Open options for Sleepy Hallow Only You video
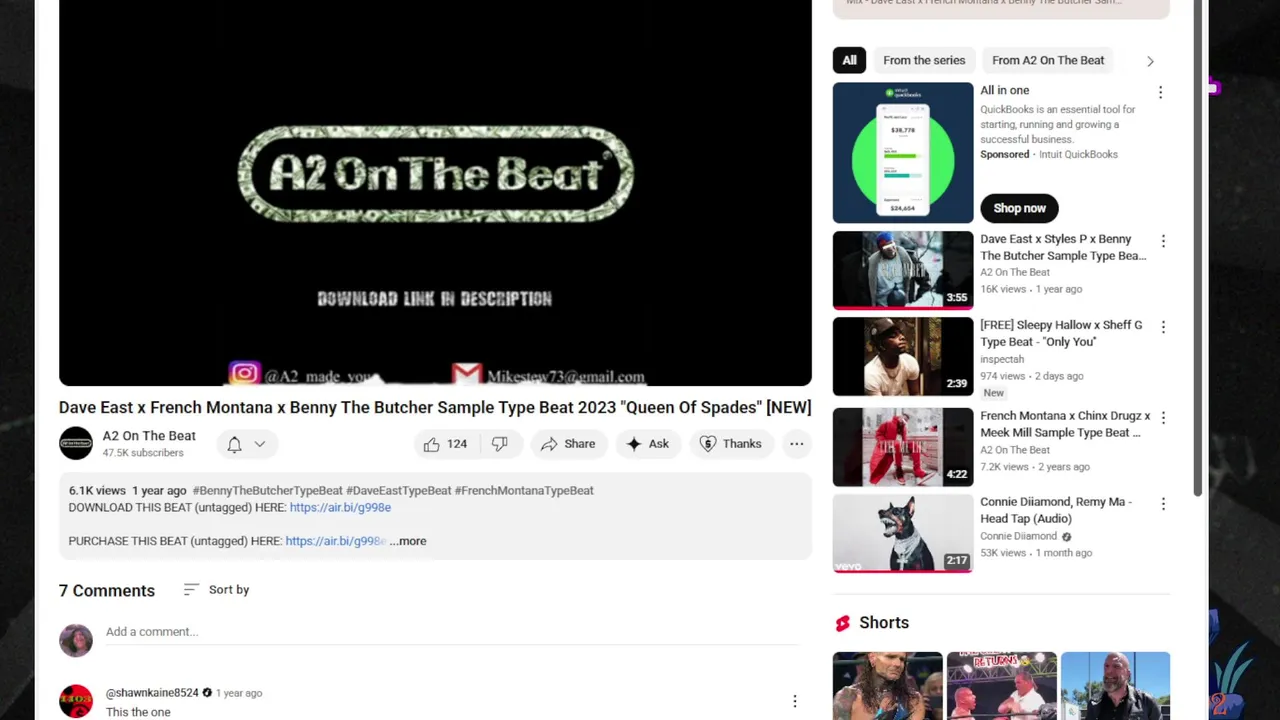1280x720 pixels. point(1163,327)
